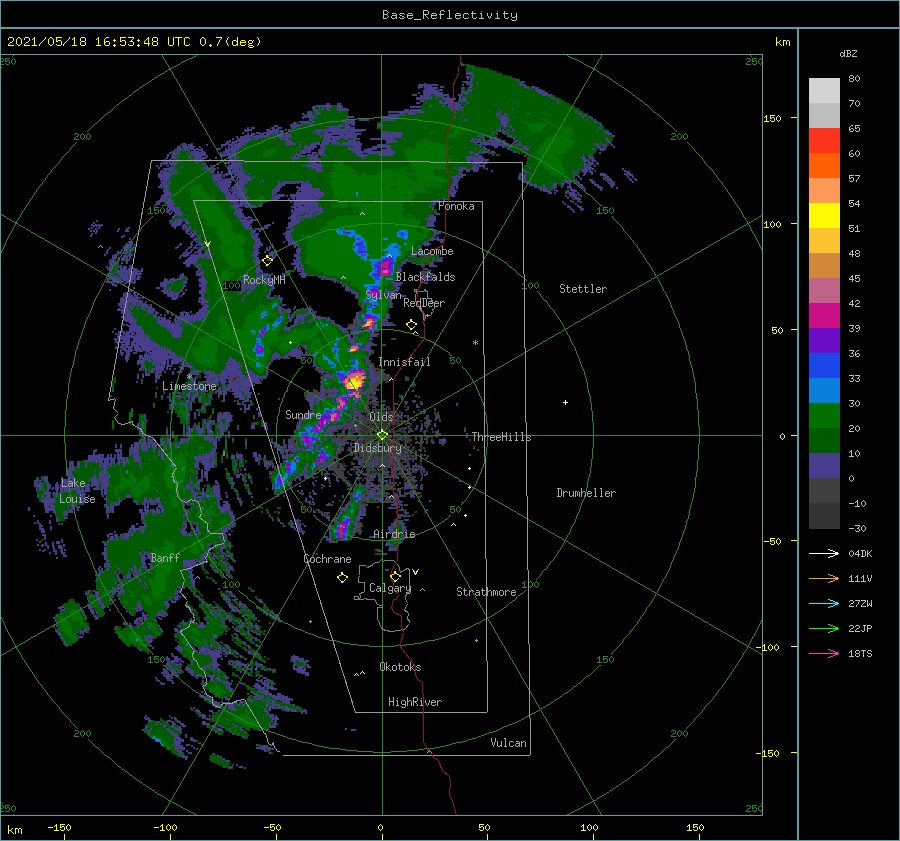The height and width of the screenshot is (841, 900).
Task: Click the ThreeHills label
Action: pyautogui.click(x=502, y=437)
